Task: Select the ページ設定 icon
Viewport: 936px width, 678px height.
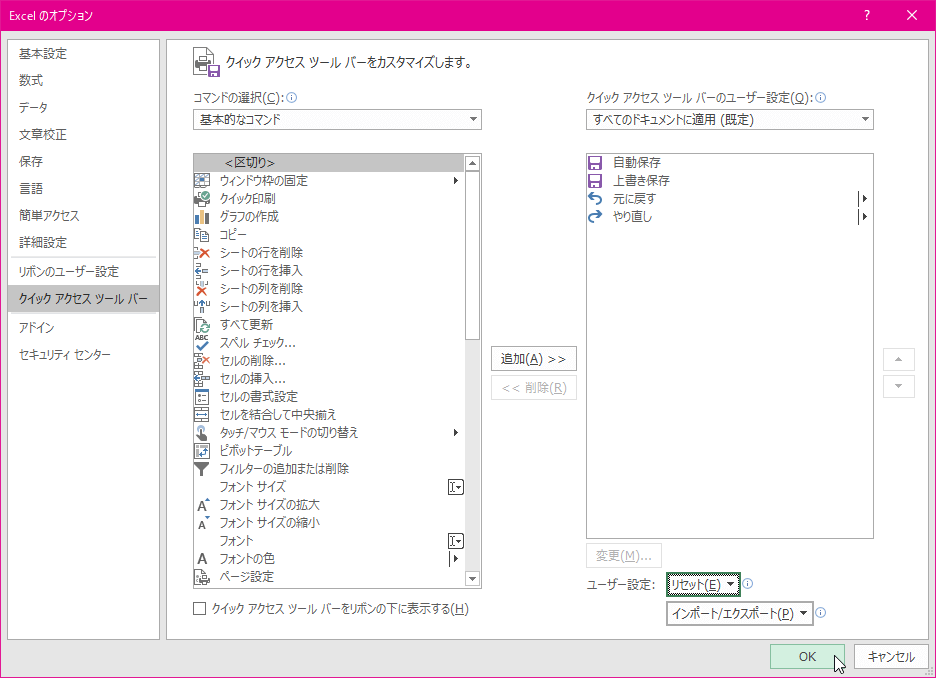Action: coord(202,577)
